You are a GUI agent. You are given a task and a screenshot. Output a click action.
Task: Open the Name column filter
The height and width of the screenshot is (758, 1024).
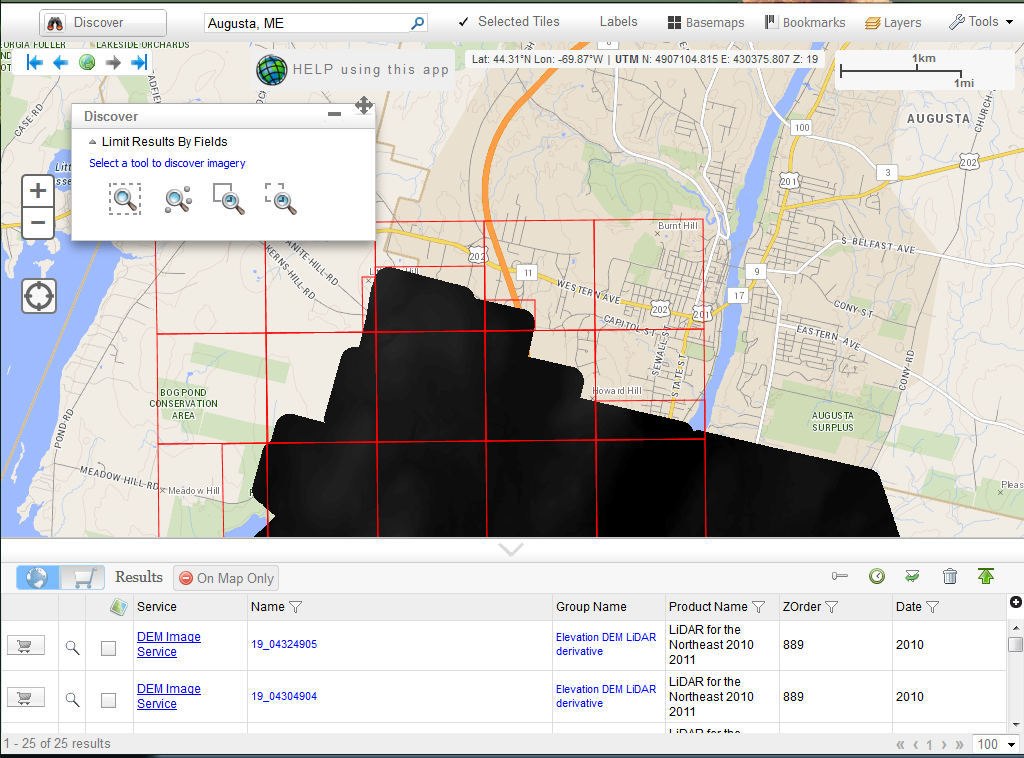(295, 607)
